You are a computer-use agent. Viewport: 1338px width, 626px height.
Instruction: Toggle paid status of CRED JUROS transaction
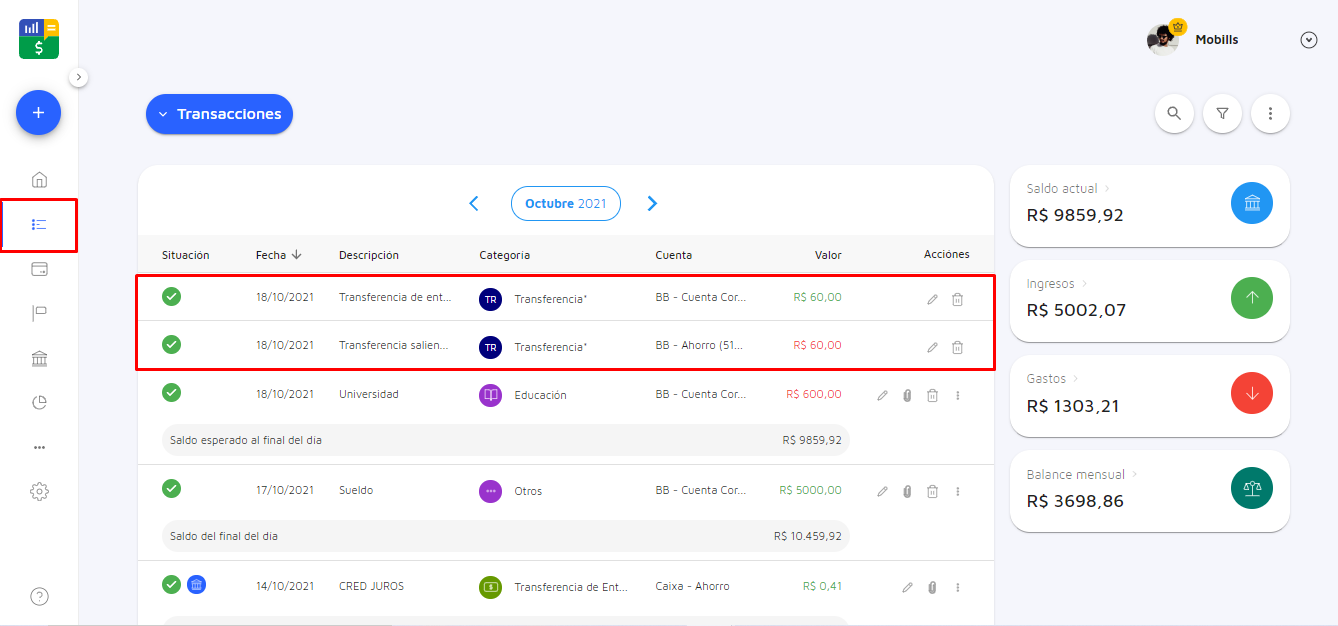(x=172, y=585)
